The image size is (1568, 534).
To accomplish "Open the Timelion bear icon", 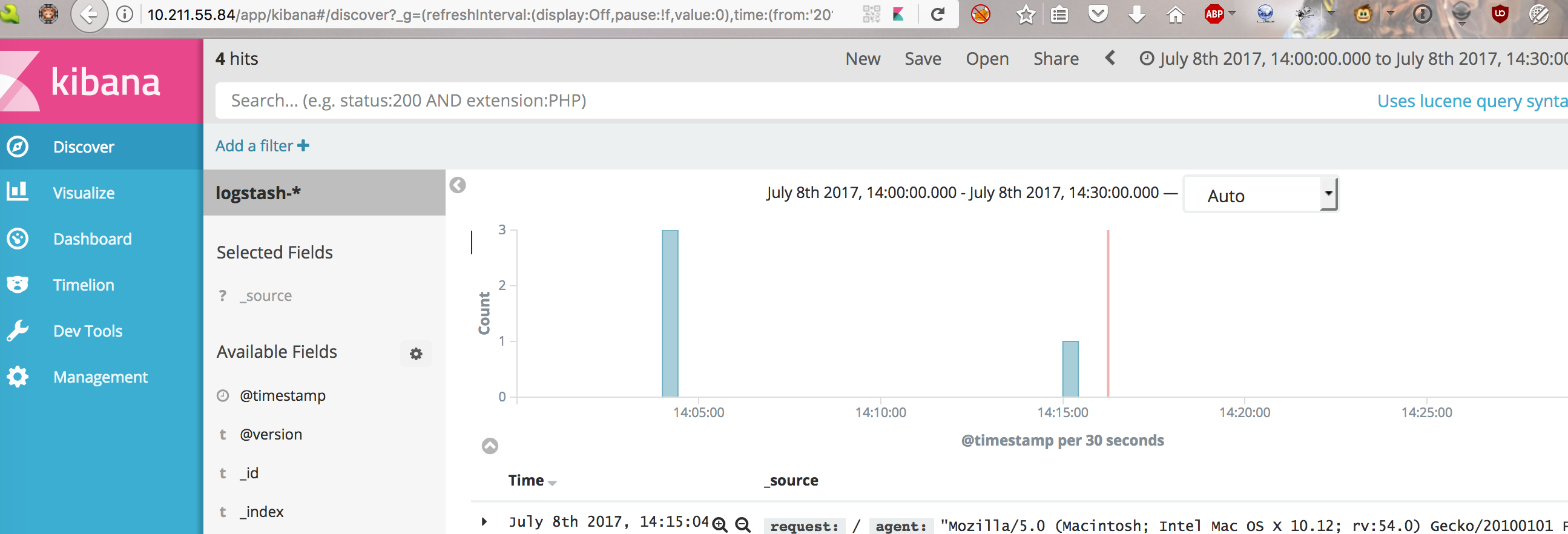I will [x=18, y=285].
